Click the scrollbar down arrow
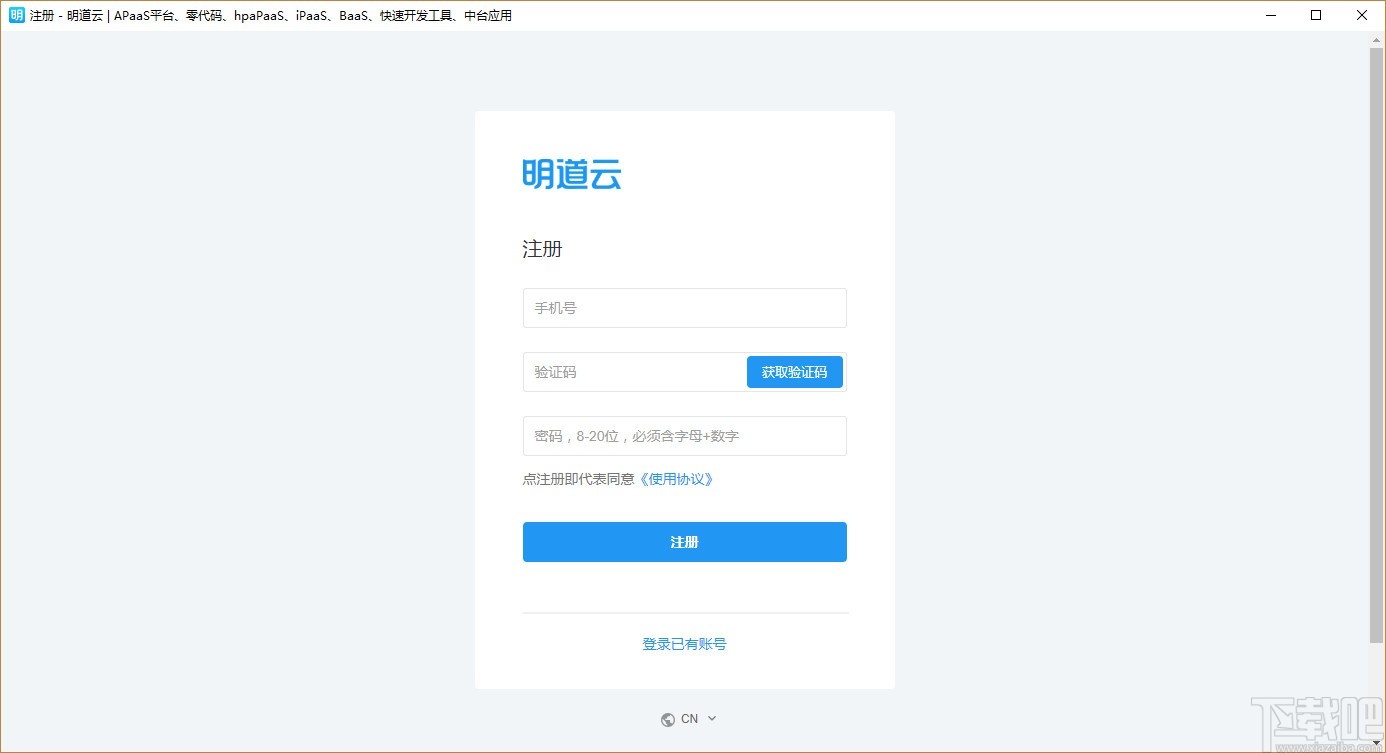 [1376, 742]
